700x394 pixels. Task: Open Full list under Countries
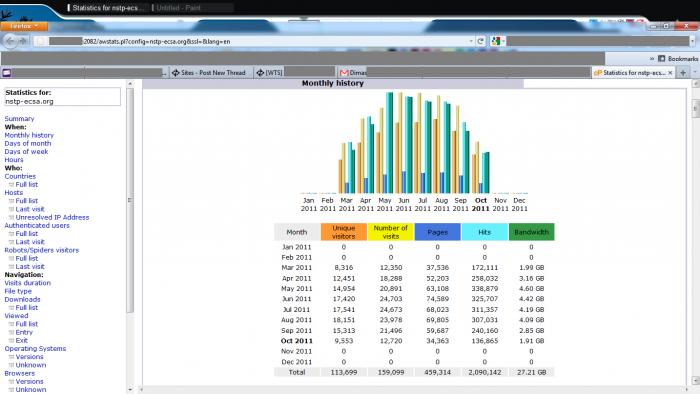(27, 184)
